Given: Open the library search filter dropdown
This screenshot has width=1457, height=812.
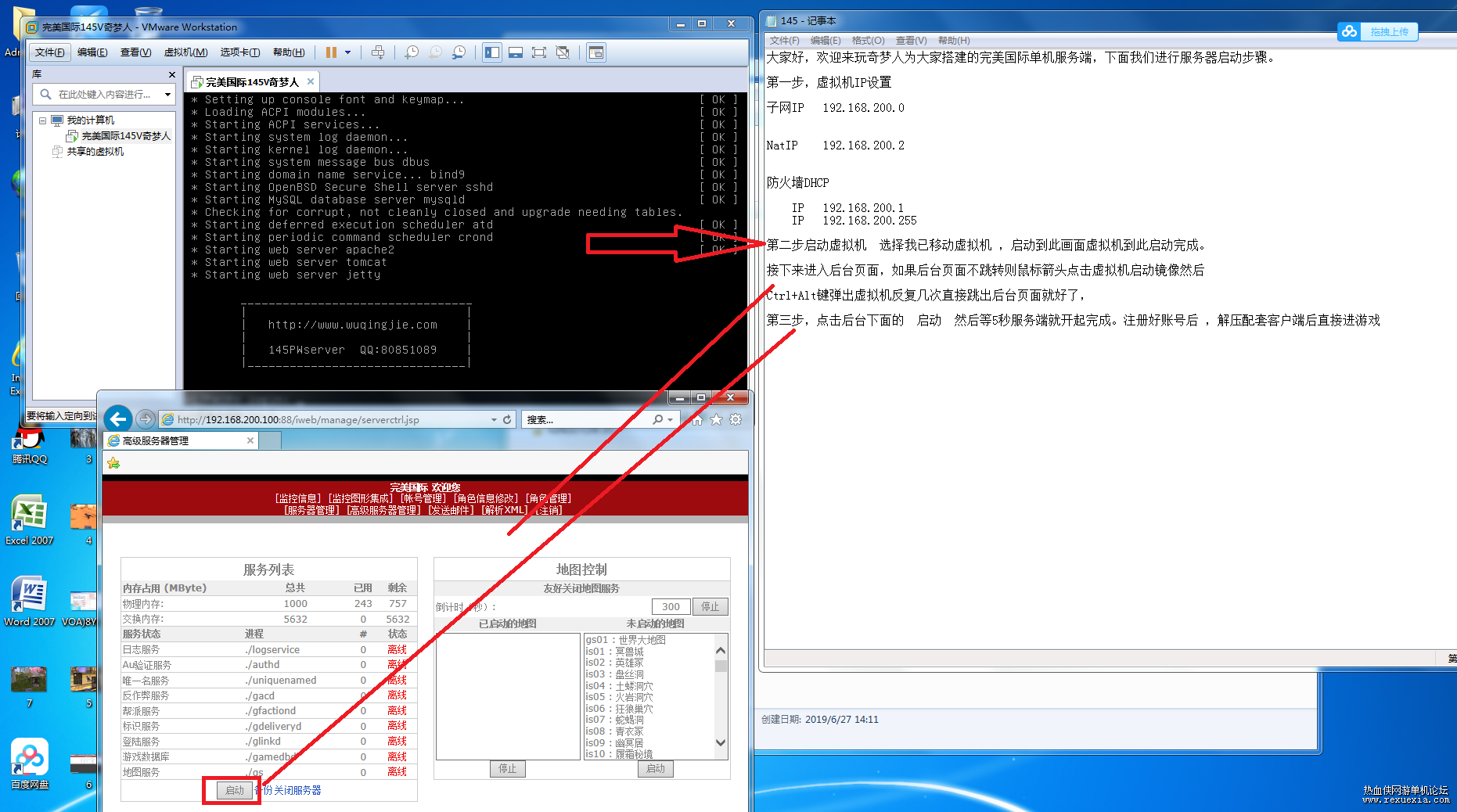Looking at the screenshot, I should (167, 95).
